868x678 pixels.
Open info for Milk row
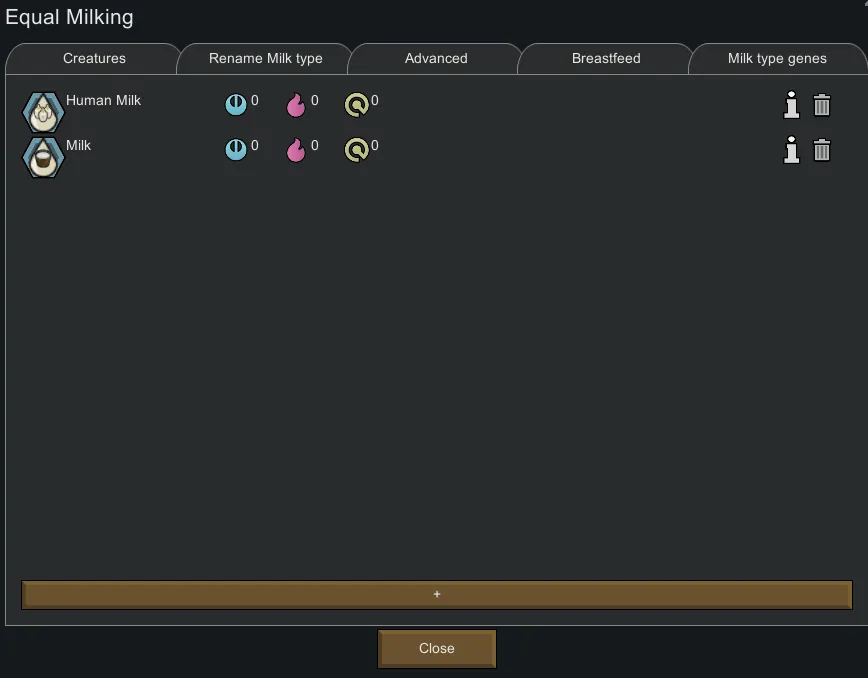(x=792, y=150)
